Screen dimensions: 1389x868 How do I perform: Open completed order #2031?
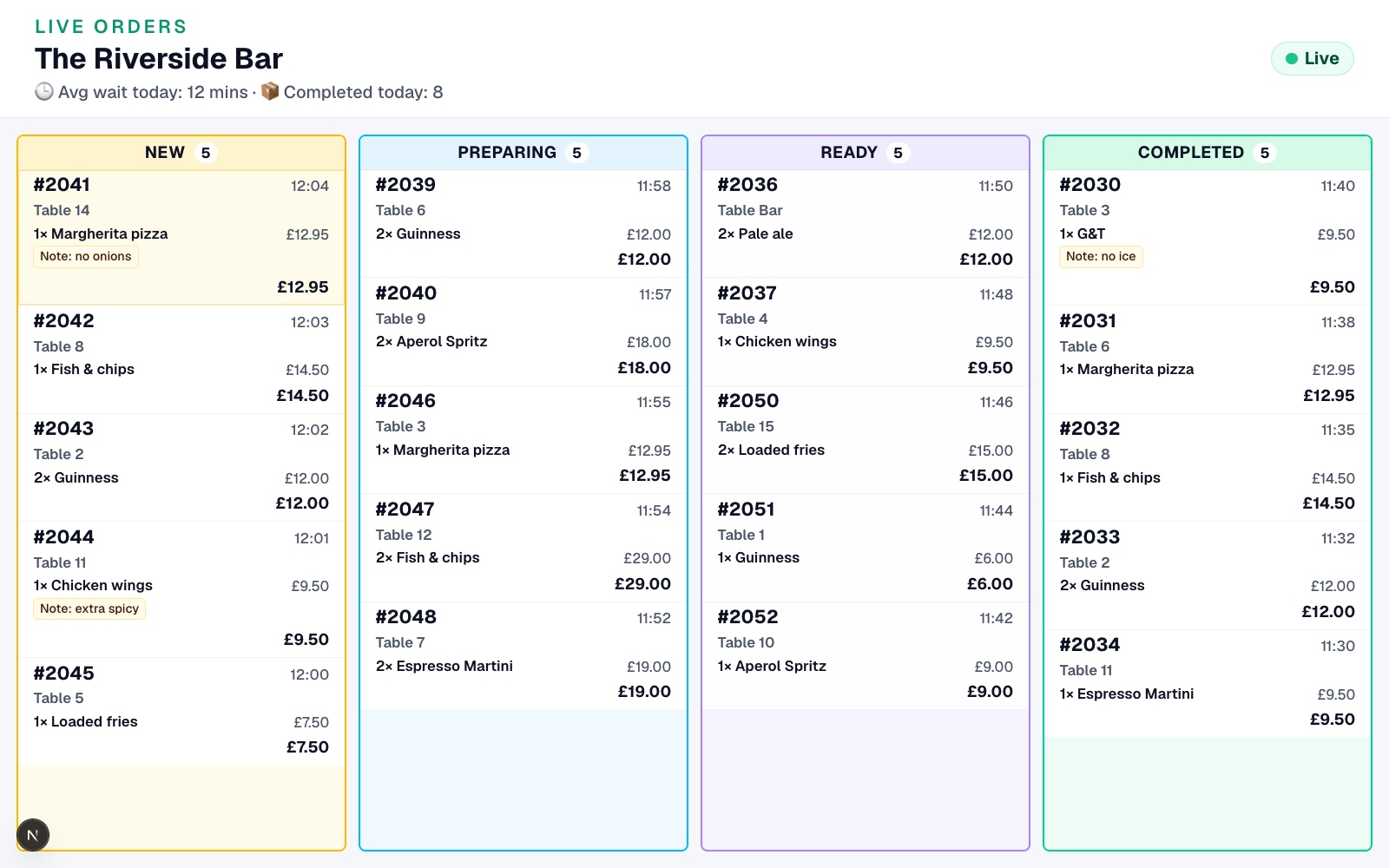1208,359
